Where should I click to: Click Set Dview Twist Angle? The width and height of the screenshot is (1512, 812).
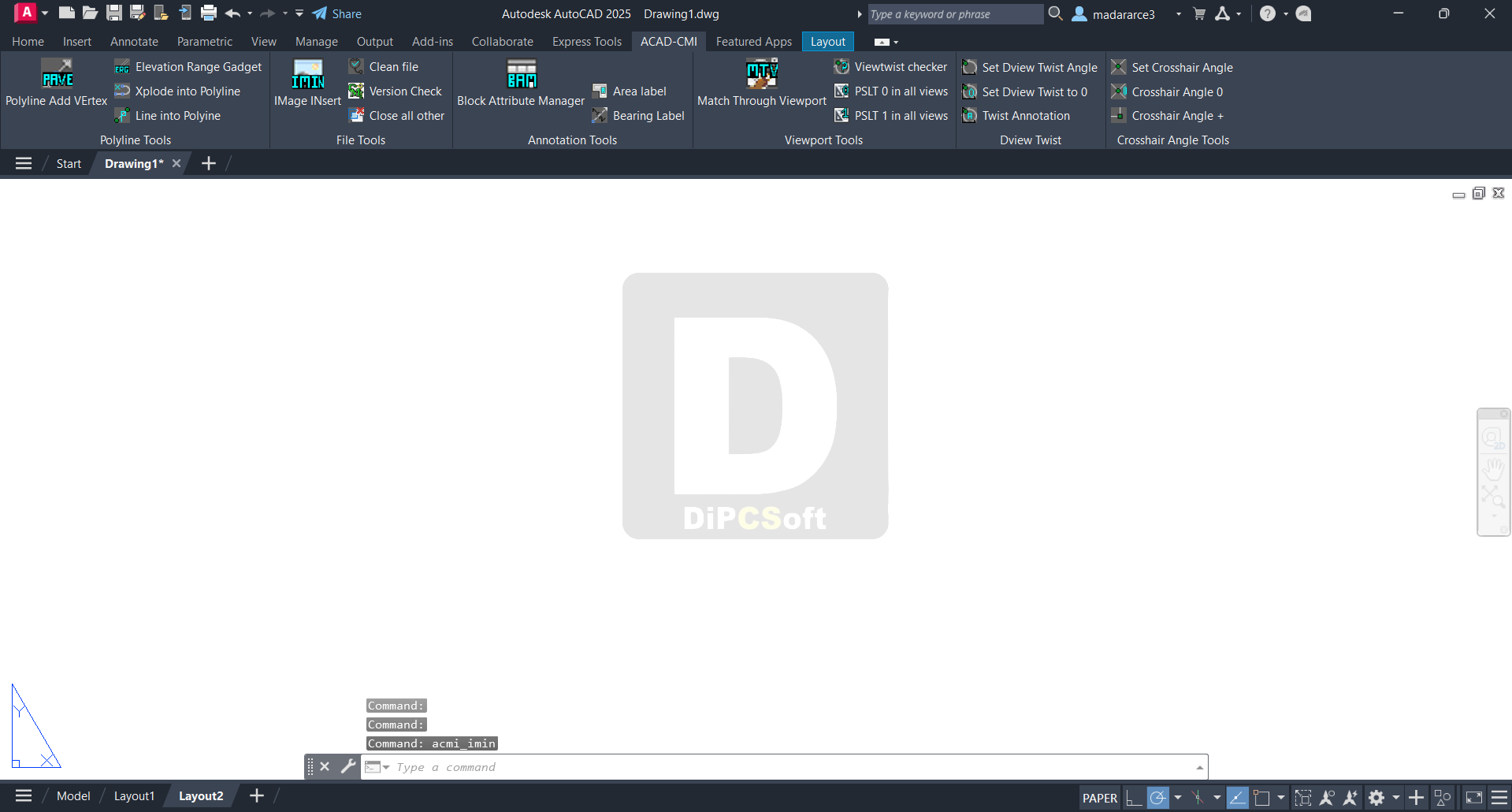click(x=1030, y=68)
